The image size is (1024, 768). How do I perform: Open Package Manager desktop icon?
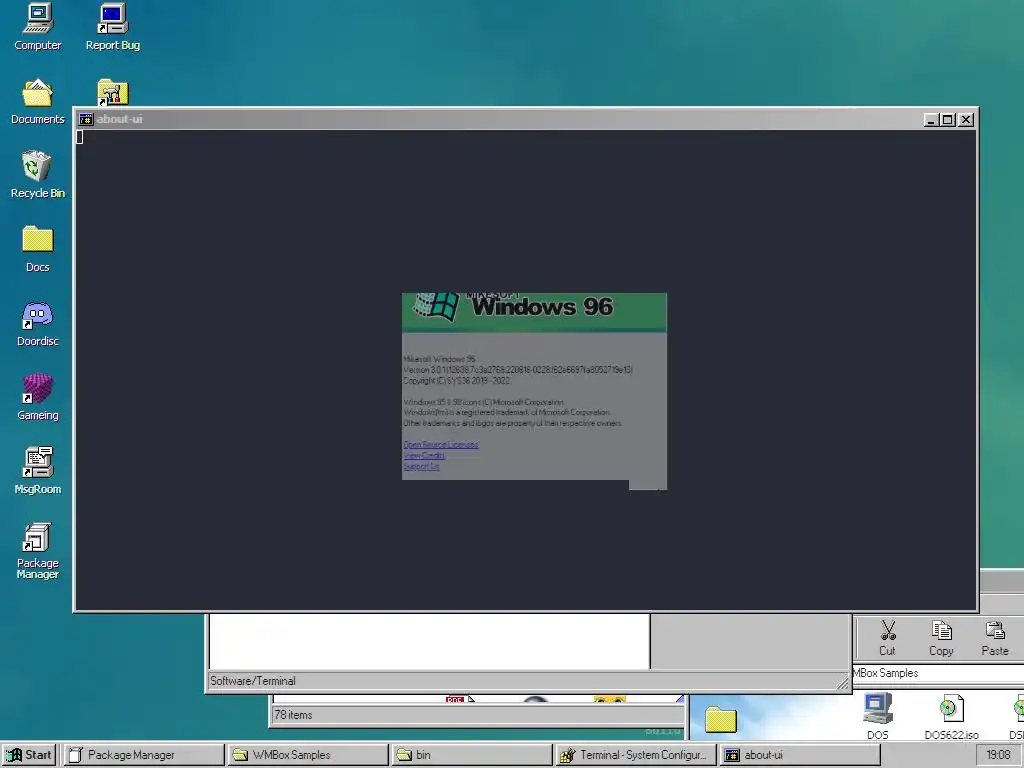click(38, 550)
